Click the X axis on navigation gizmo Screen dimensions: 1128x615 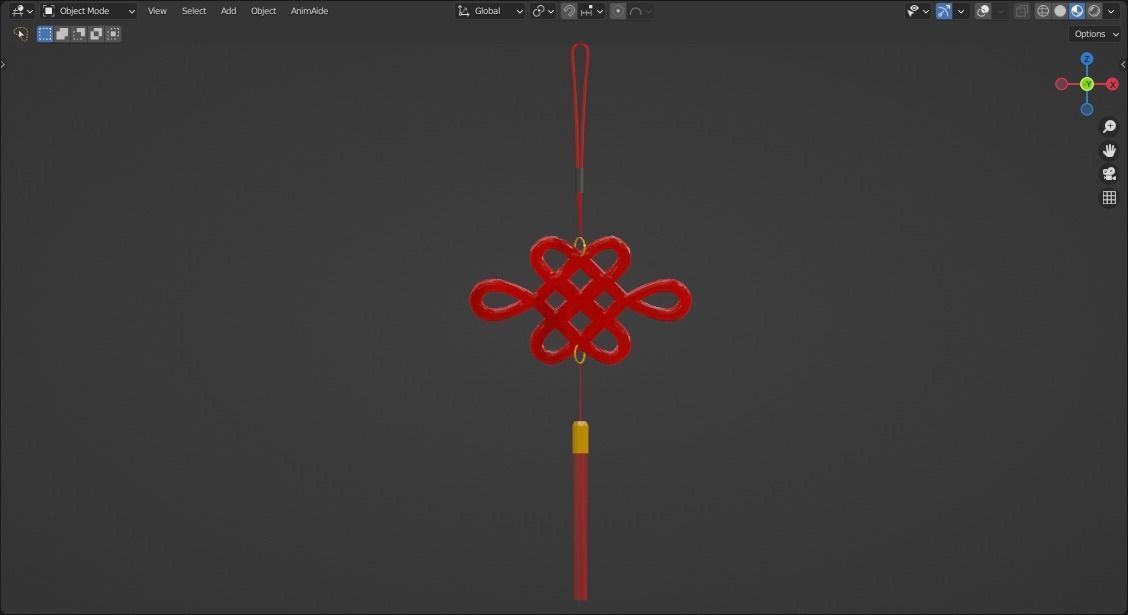[x=1112, y=84]
